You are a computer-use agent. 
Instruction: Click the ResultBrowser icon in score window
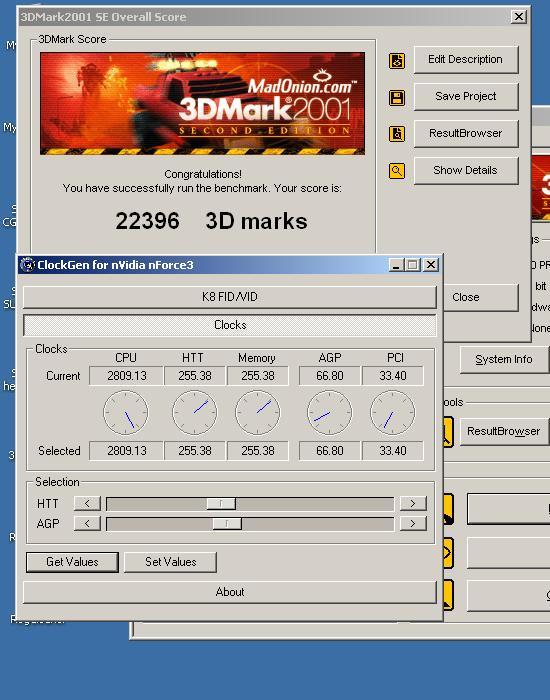coord(397,134)
